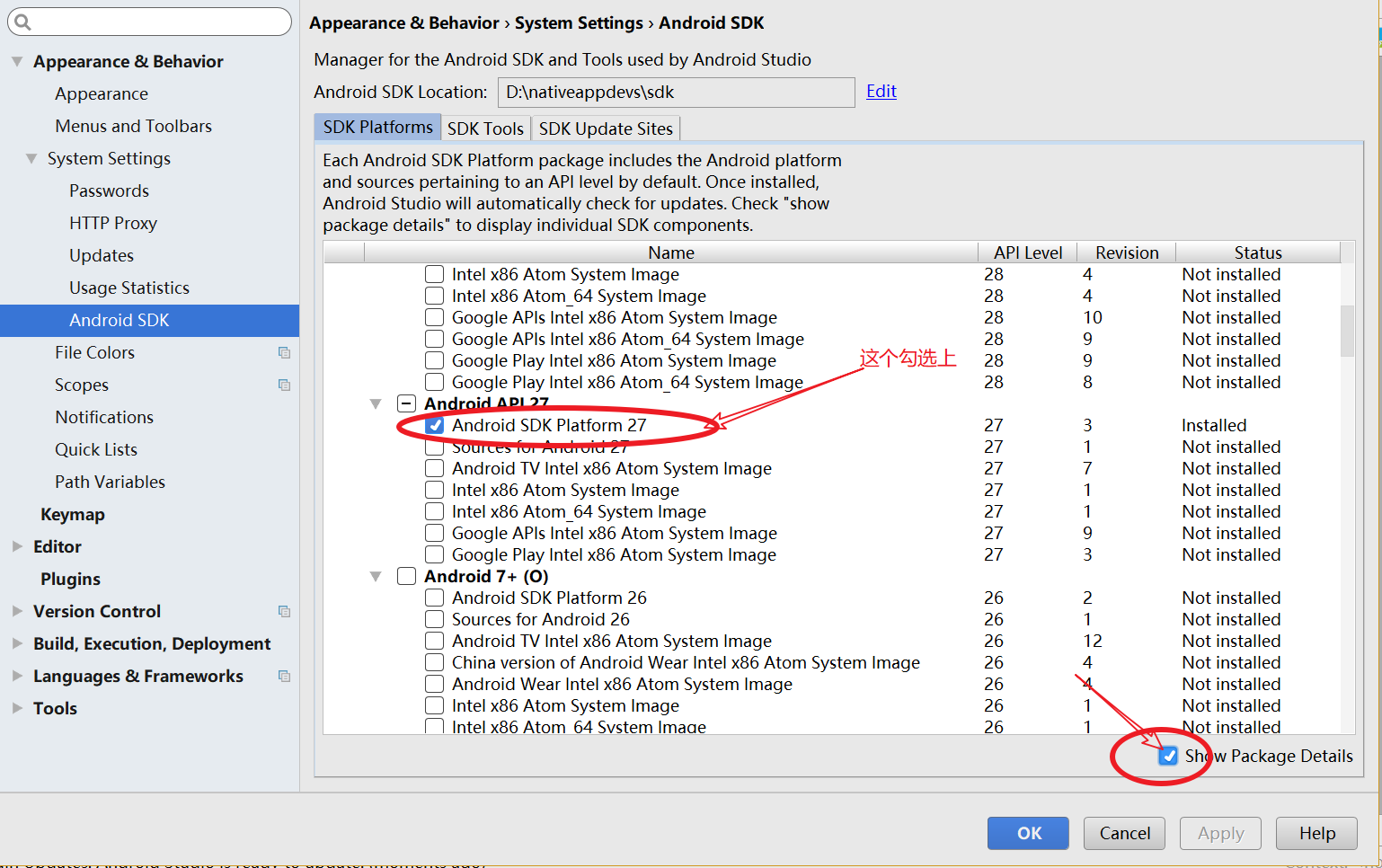The height and width of the screenshot is (868, 1382).
Task: Open Appearance settings page
Action: click(x=102, y=93)
